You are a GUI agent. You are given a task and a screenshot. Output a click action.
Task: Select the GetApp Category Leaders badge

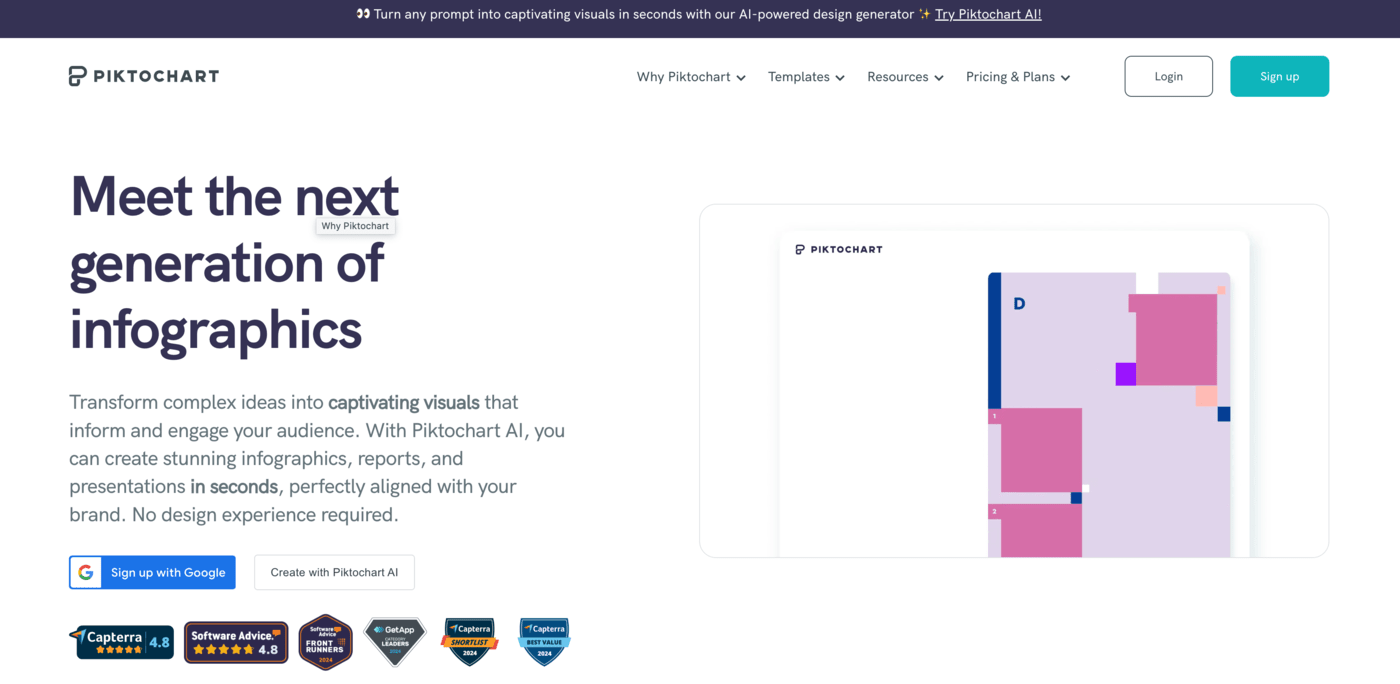(395, 642)
